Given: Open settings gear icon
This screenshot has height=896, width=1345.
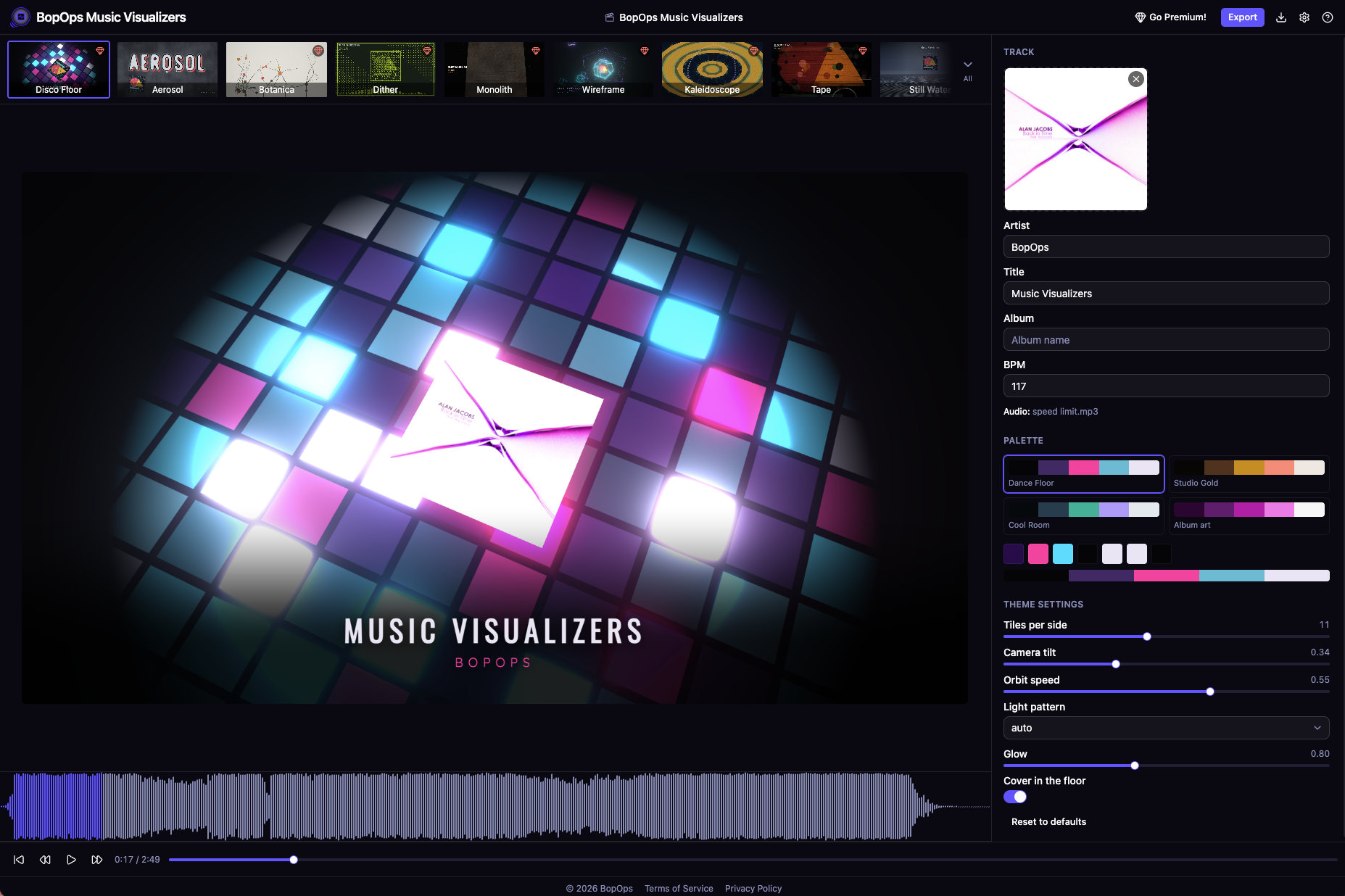Looking at the screenshot, I should (1304, 17).
